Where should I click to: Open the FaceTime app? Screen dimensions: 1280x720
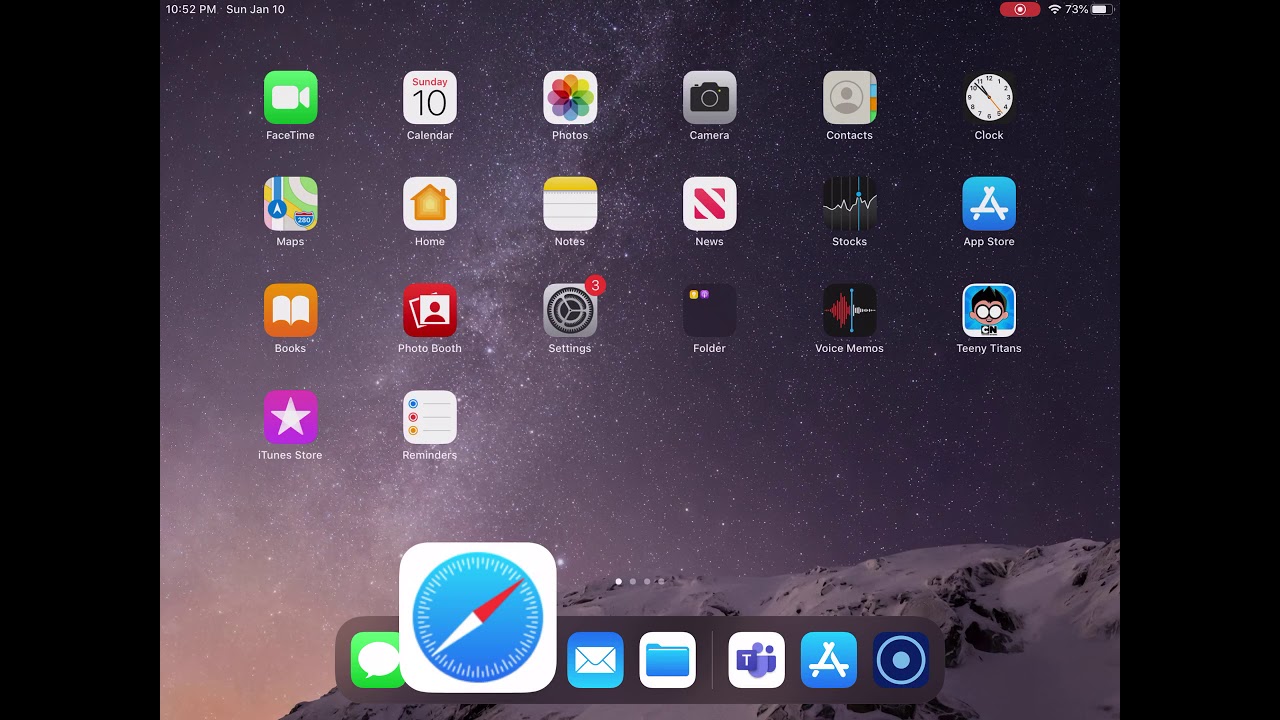pyautogui.click(x=290, y=97)
